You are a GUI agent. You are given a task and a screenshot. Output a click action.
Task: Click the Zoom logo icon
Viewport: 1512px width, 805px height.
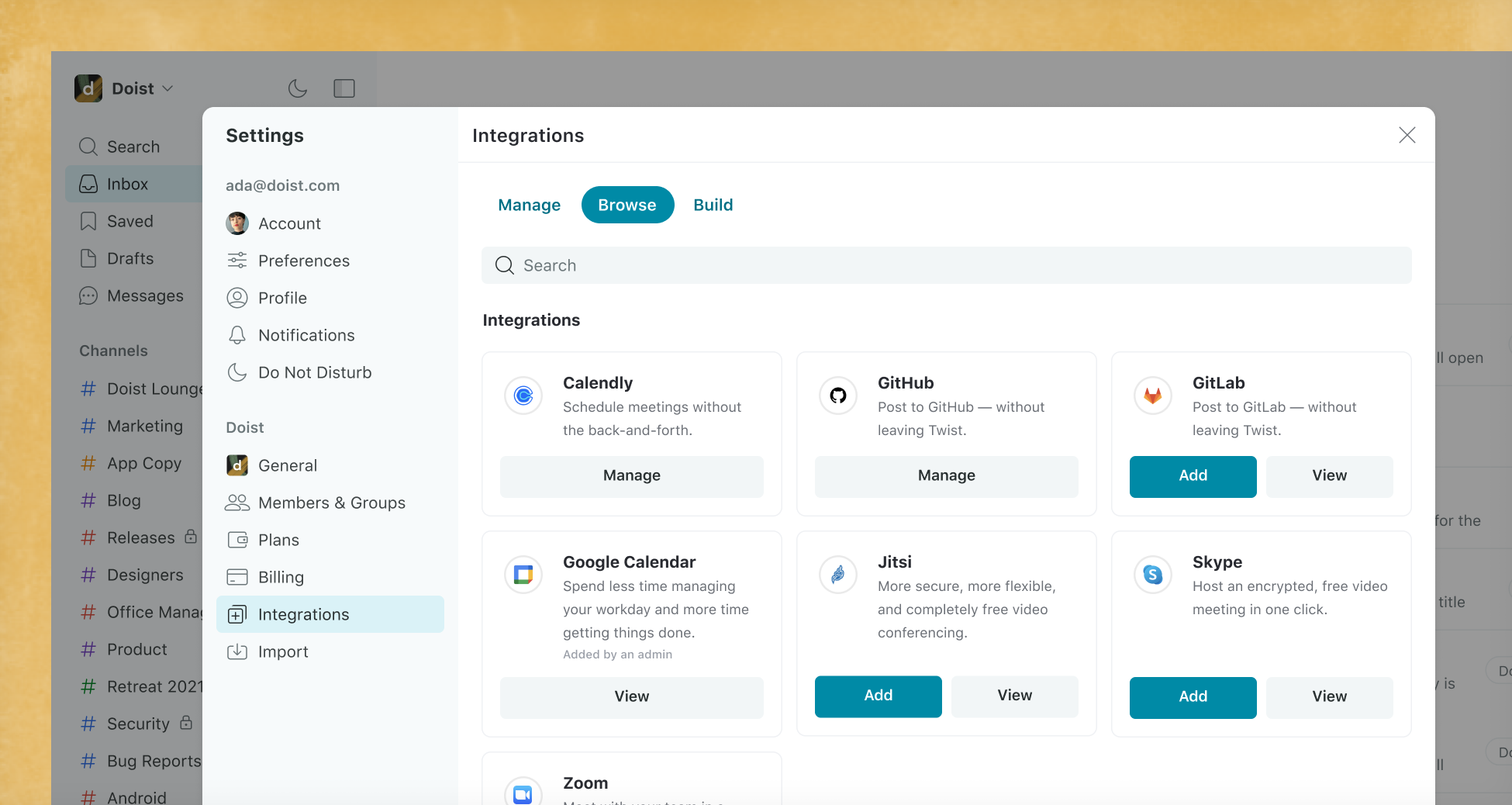523,793
